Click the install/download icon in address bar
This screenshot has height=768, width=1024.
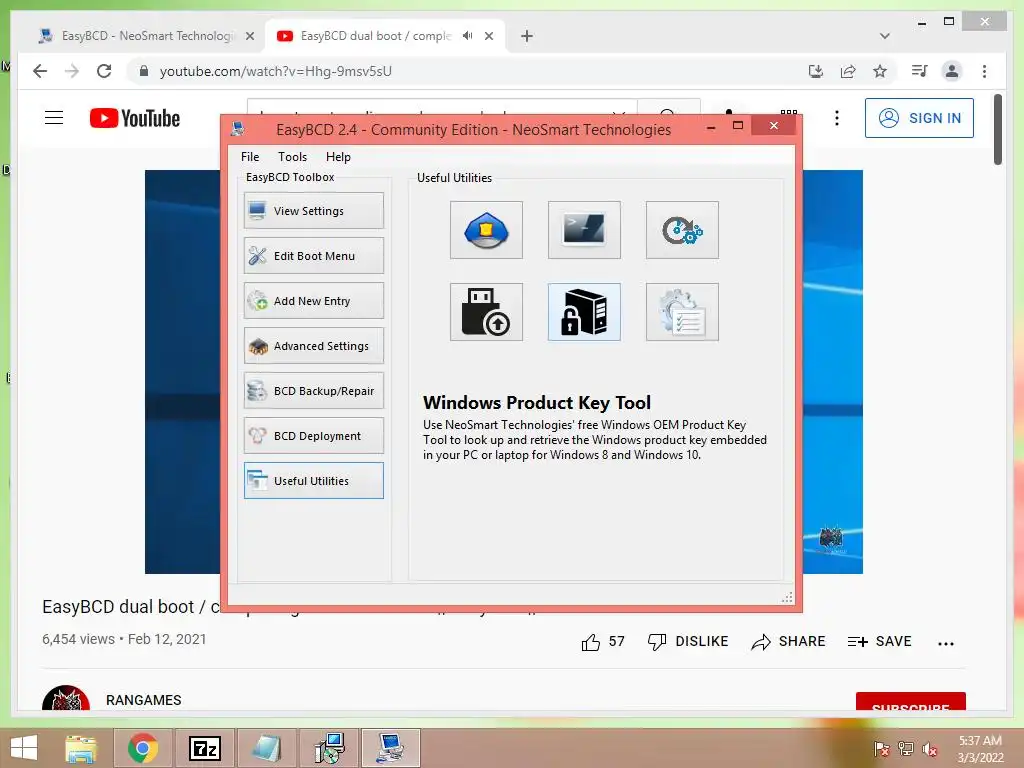point(816,71)
